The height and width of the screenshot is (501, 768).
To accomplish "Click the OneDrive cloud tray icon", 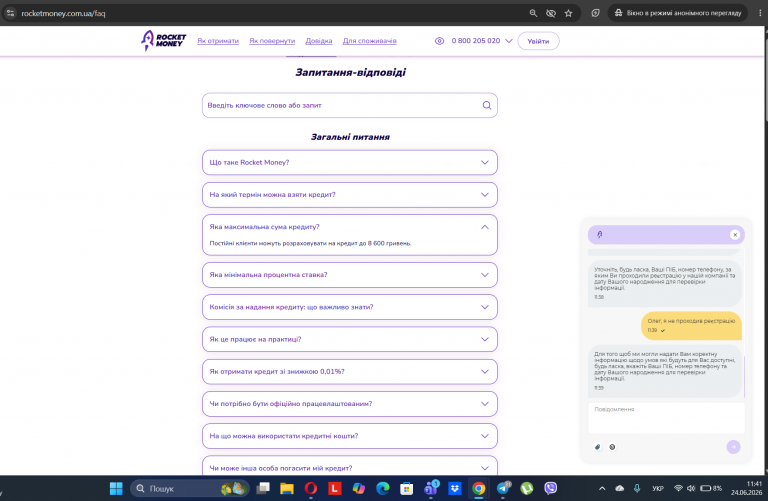I will point(620,488).
